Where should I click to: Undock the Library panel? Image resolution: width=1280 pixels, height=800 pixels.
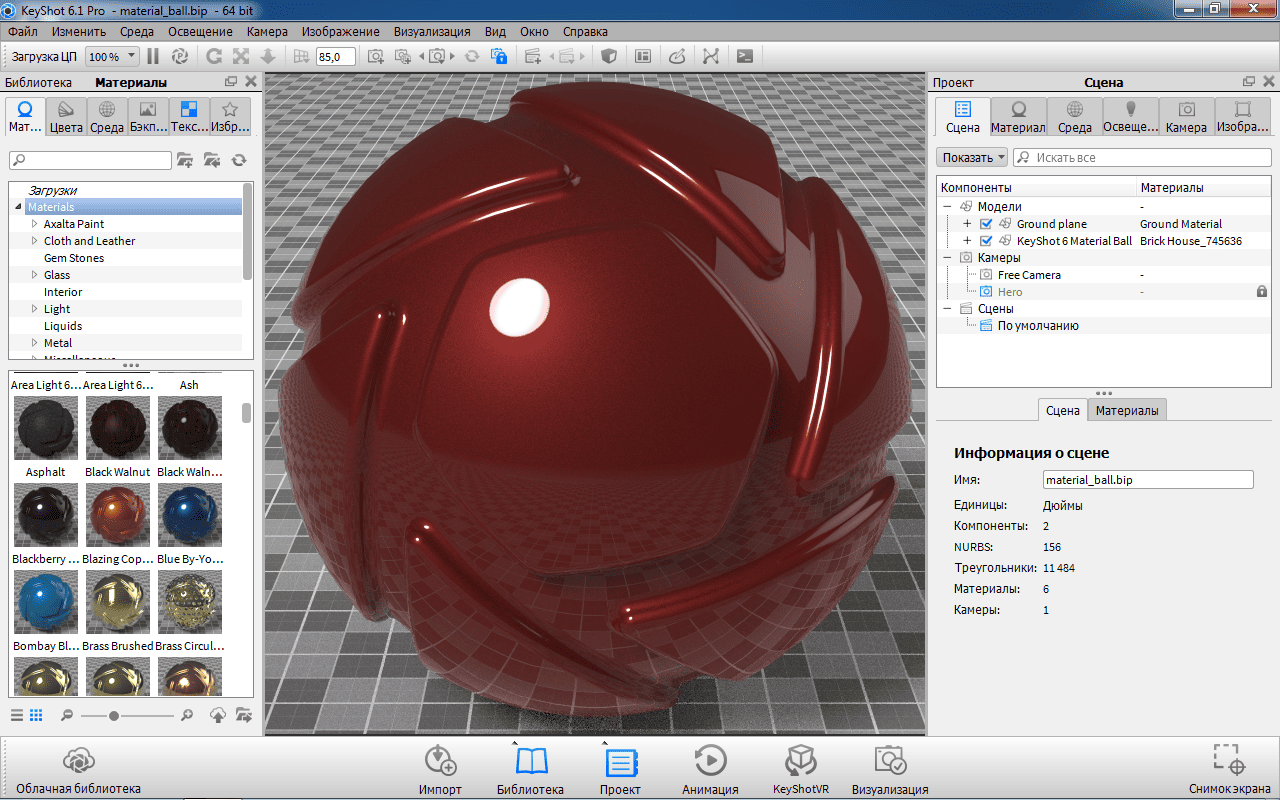(x=231, y=82)
